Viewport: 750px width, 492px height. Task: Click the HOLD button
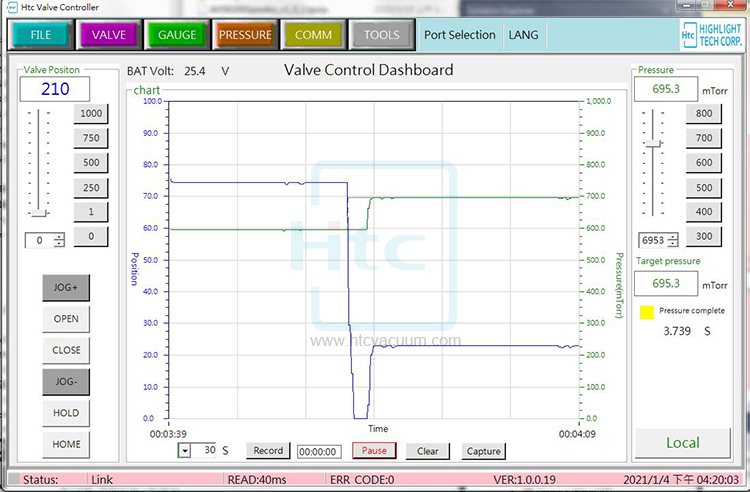pyautogui.click(x=66, y=413)
